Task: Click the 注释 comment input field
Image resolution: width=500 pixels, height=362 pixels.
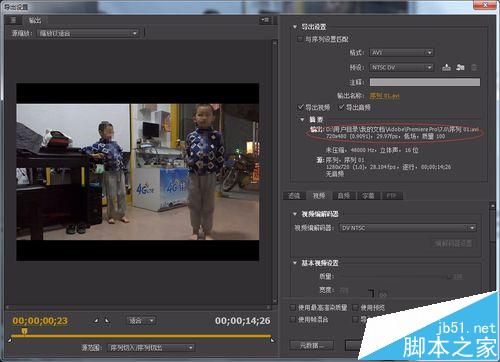Action: (x=425, y=82)
